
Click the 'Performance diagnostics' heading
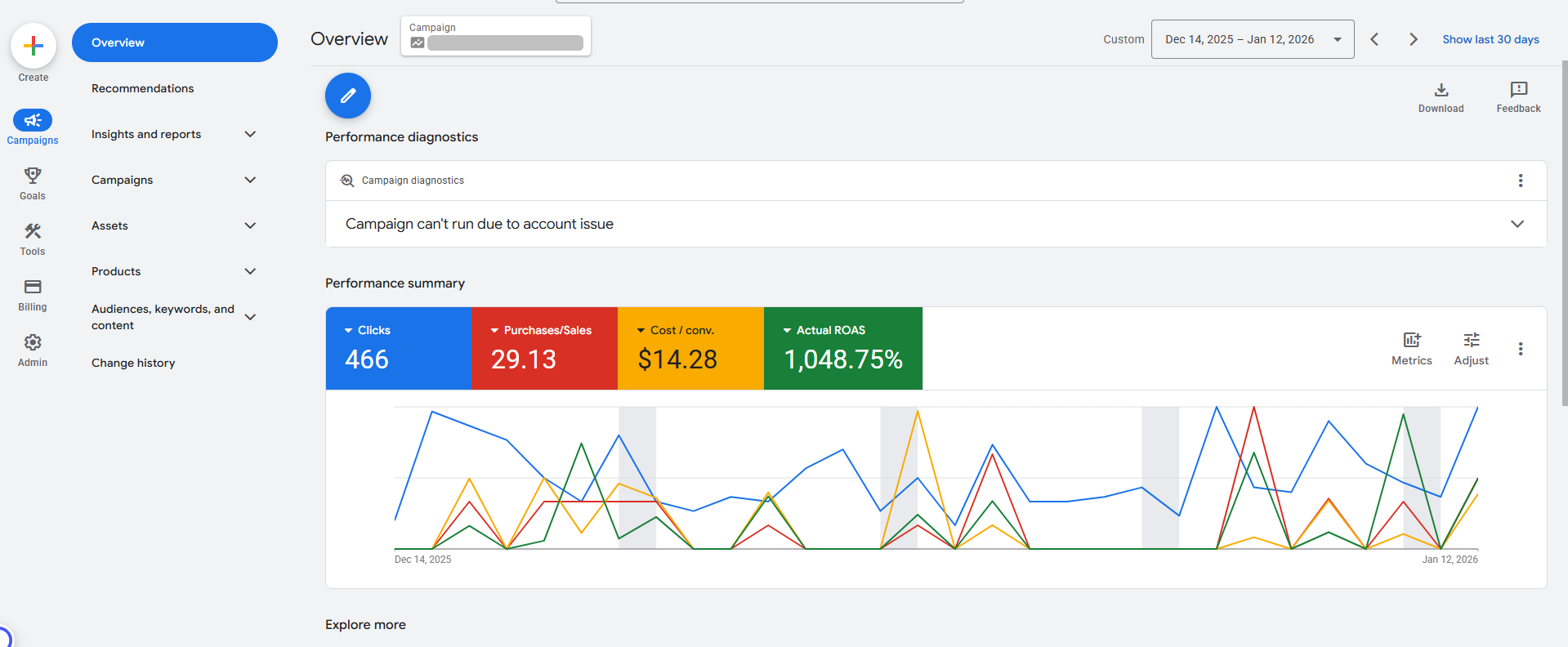(x=401, y=137)
